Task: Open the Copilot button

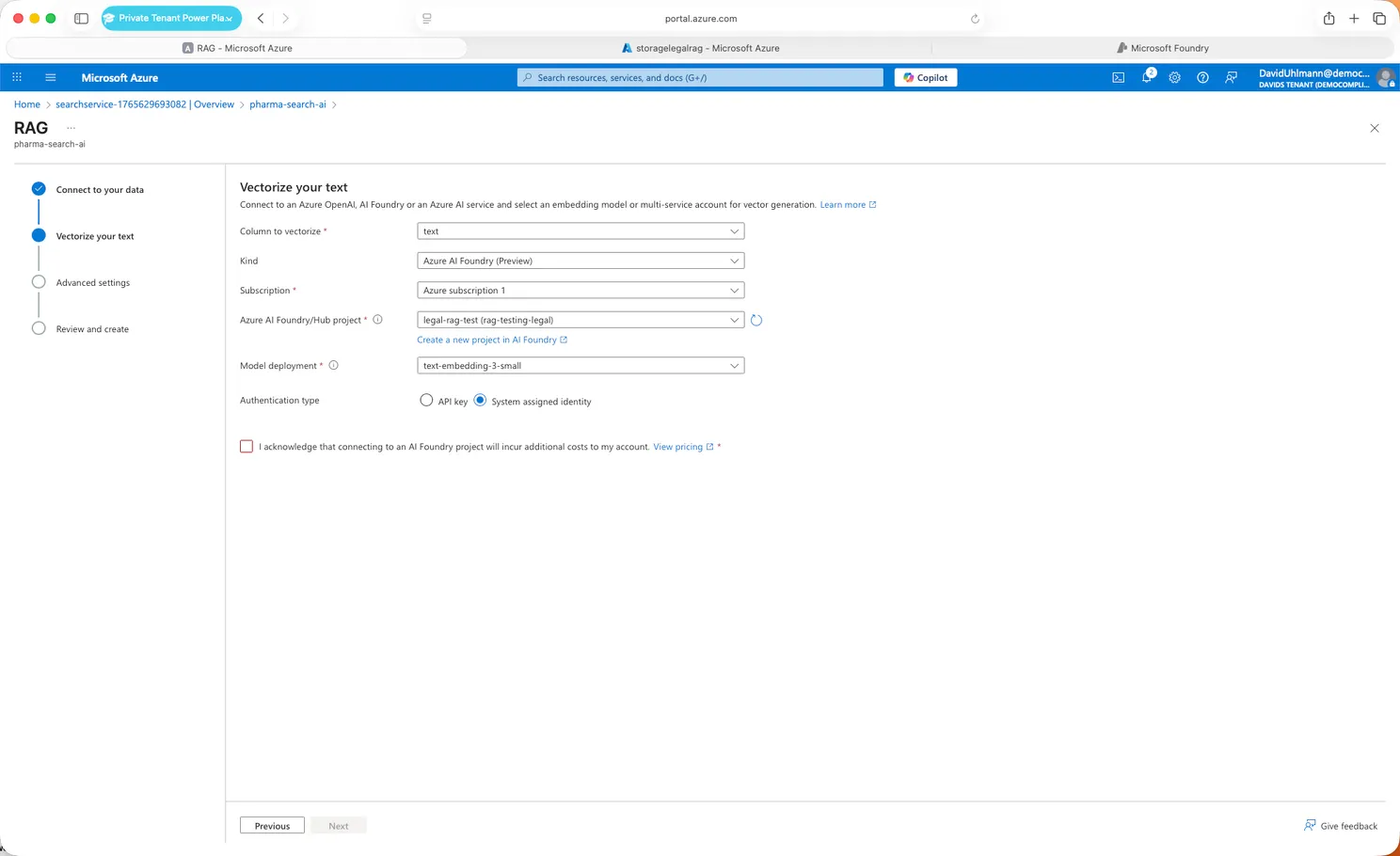Action: (926, 77)
